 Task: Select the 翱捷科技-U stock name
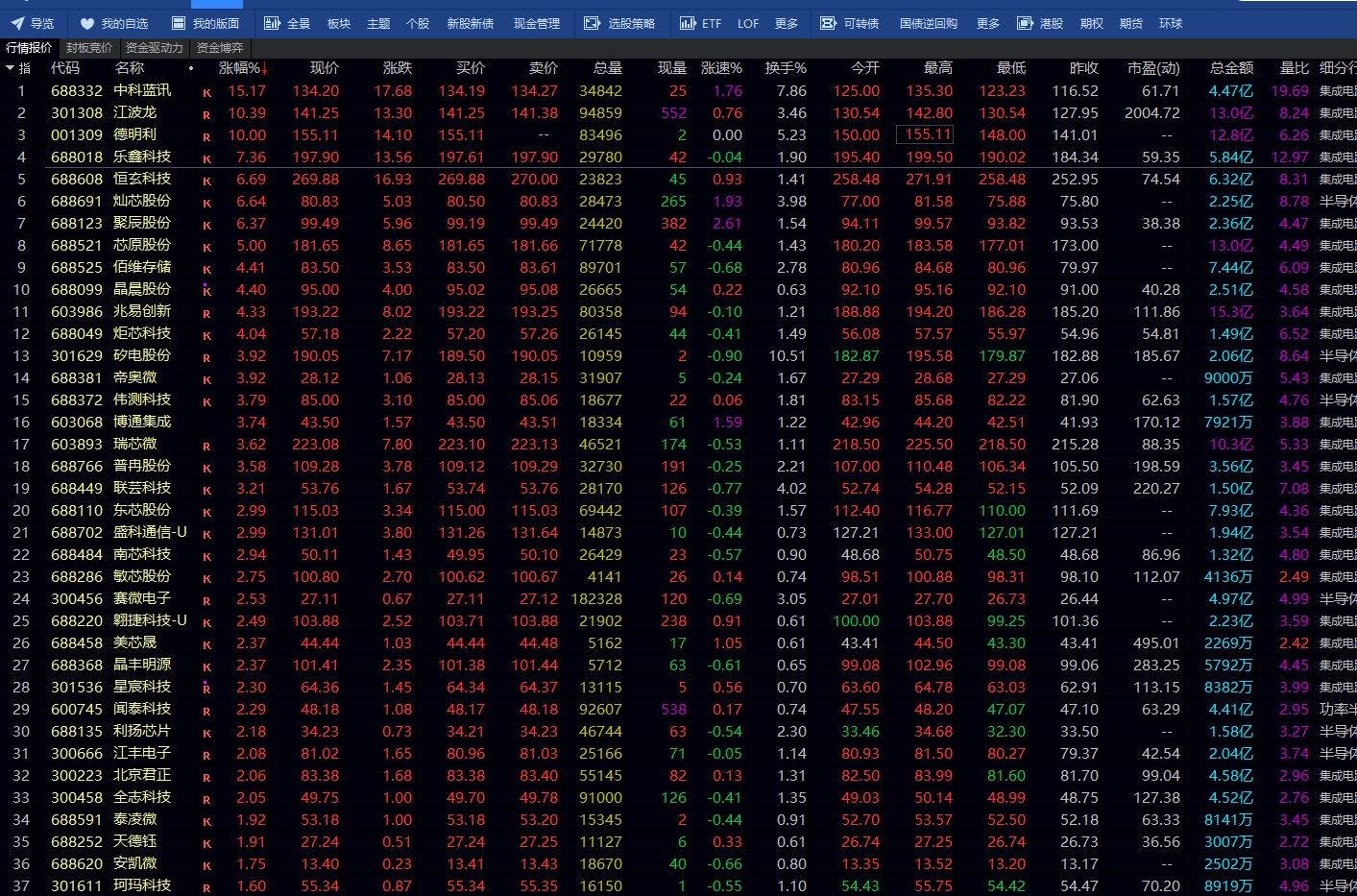[150, 620]
